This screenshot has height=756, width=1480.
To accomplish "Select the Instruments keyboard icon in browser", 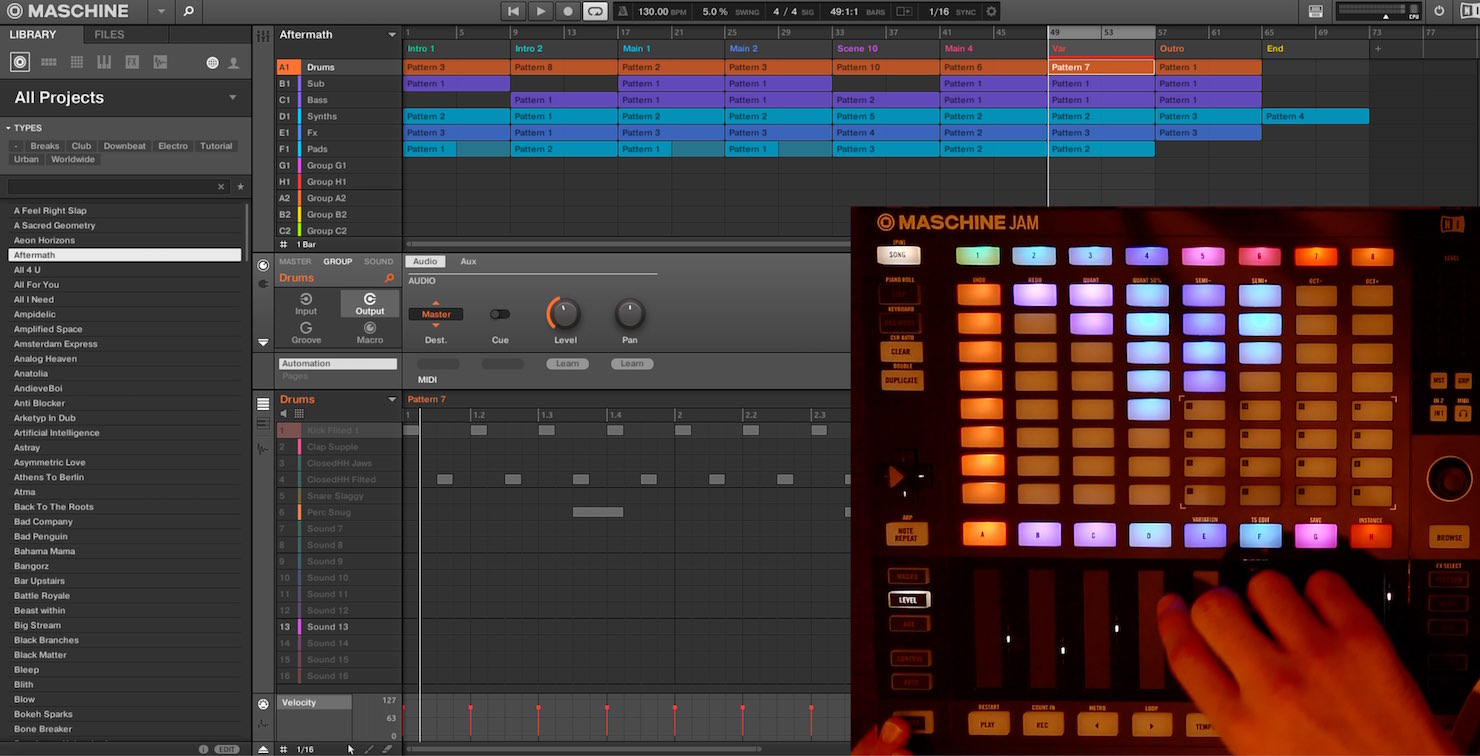I will (104, 62).
